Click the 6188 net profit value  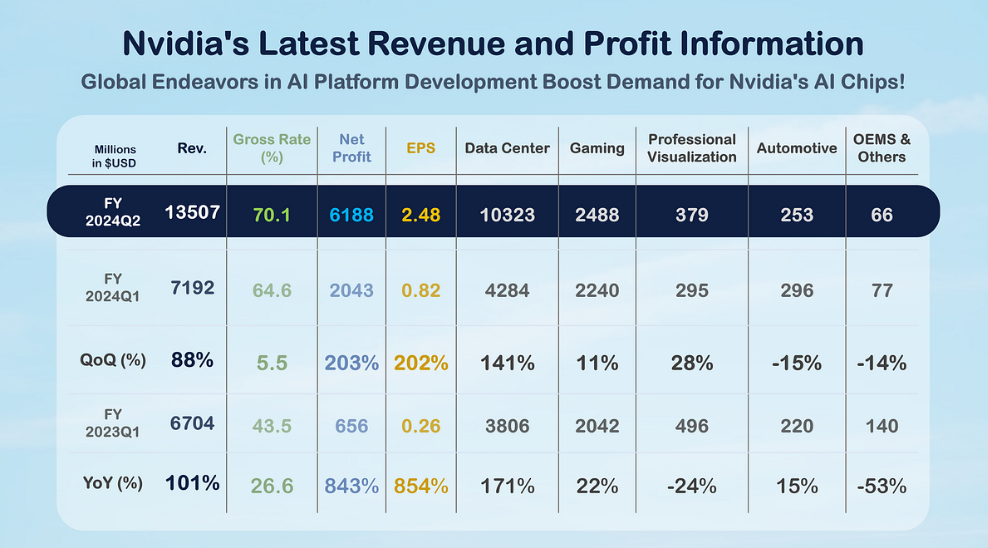pyautogui.click(x=351, y=215)
